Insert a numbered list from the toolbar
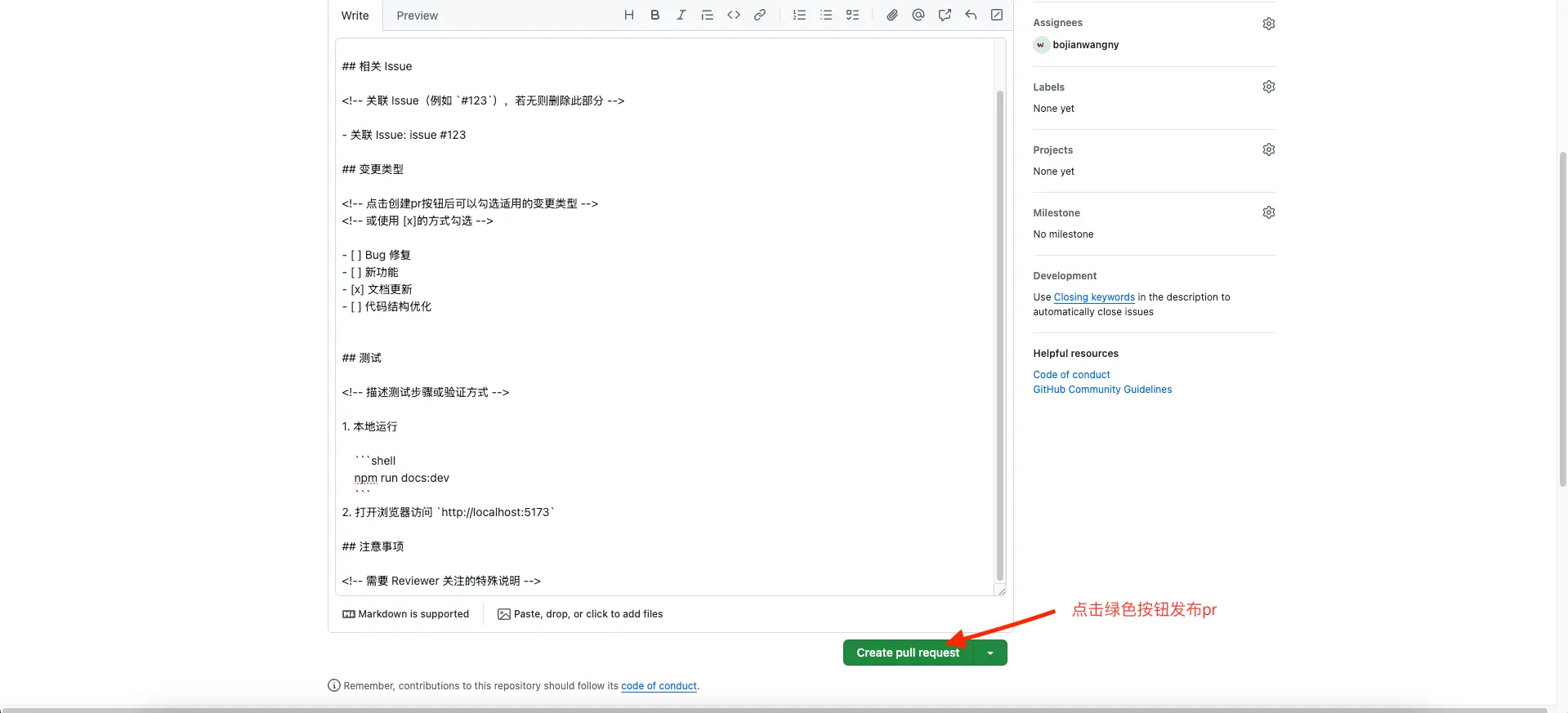 click(800, 15)
